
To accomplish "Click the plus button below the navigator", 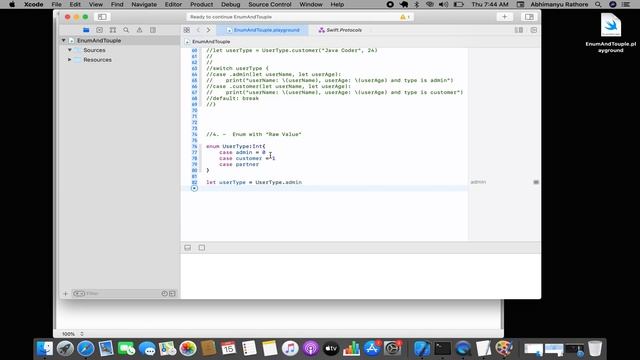I will coord(65,293).
